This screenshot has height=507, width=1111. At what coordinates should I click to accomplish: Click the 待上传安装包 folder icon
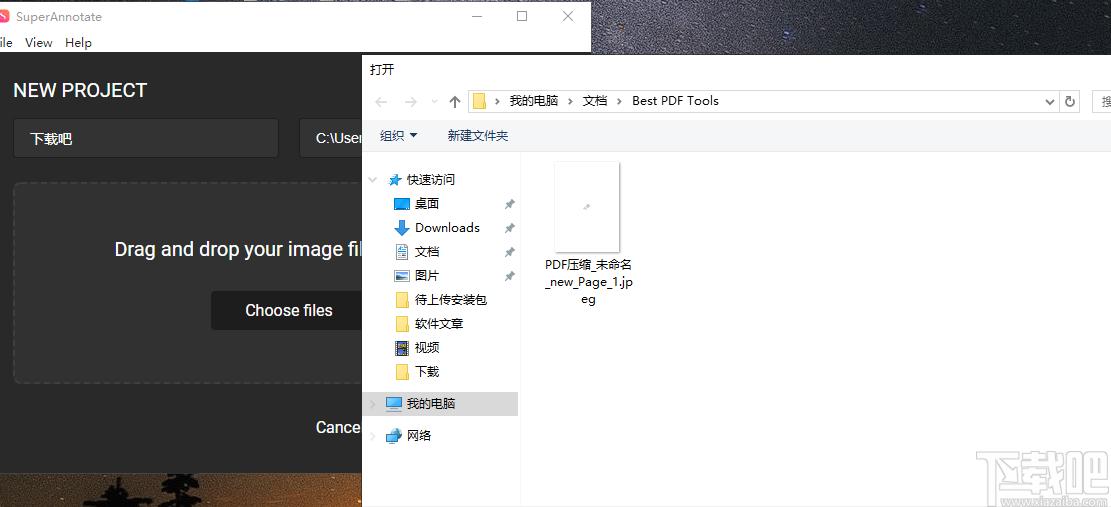coord(402,300)
